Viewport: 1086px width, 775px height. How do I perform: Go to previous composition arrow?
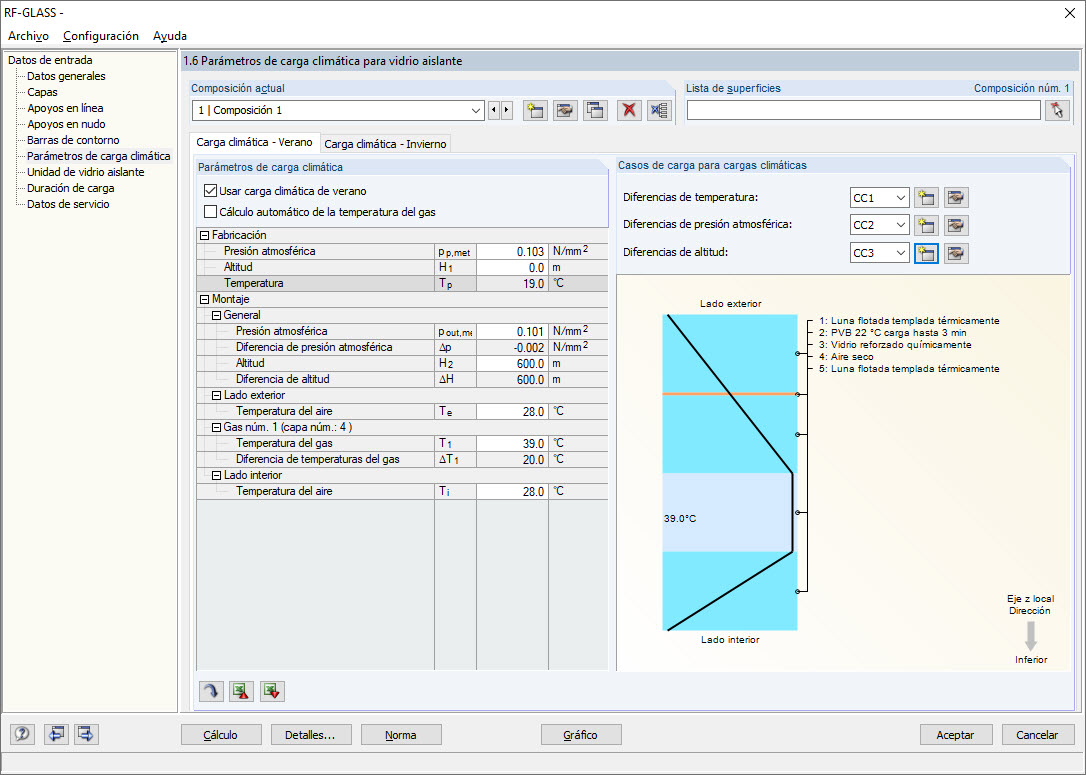pos(494,111)
